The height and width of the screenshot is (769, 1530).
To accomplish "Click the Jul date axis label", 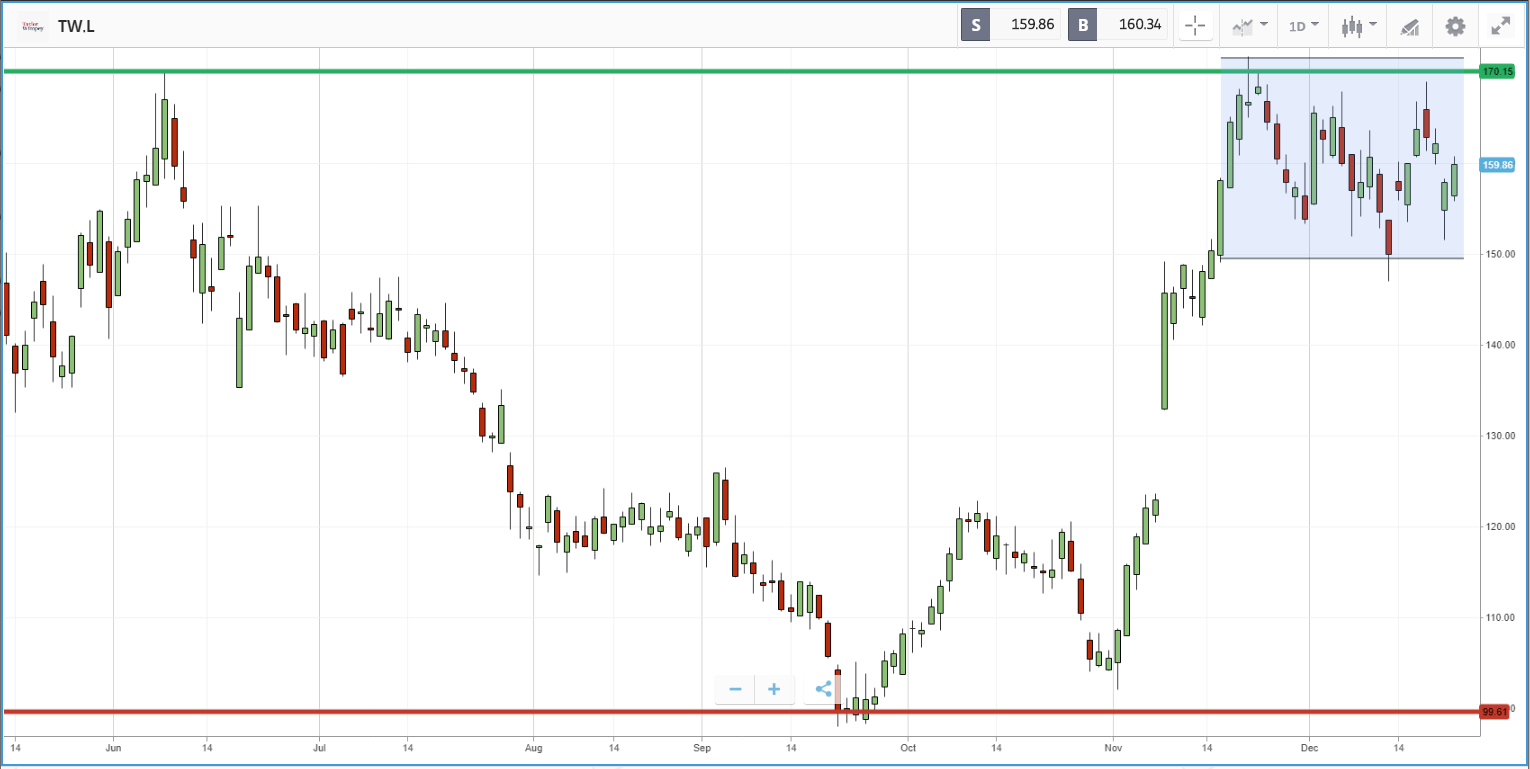I will click(319, 747).
